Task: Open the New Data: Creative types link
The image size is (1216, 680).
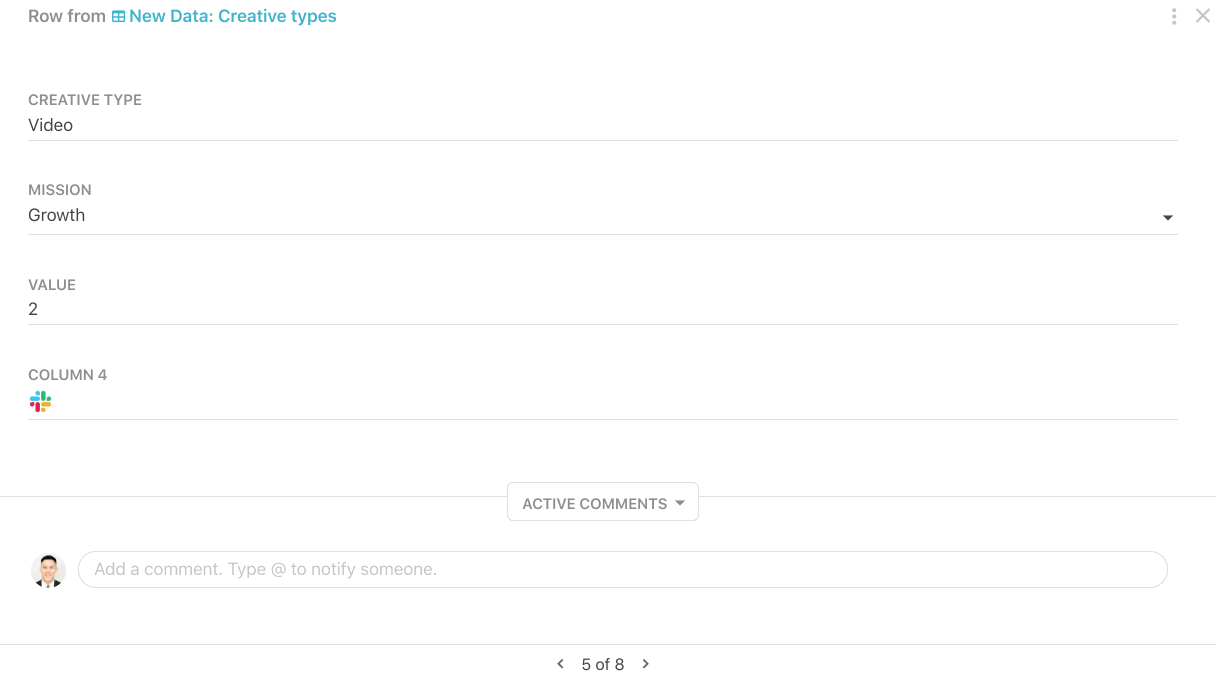Action: coord(232,17)
